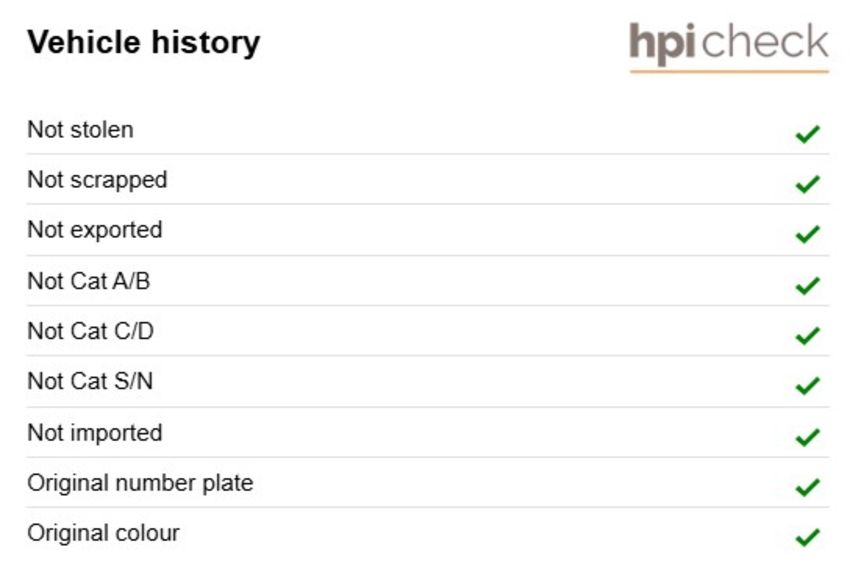The image size is (850, 572).
Task: Click the Not scrapped text
Action: point(98,181)
